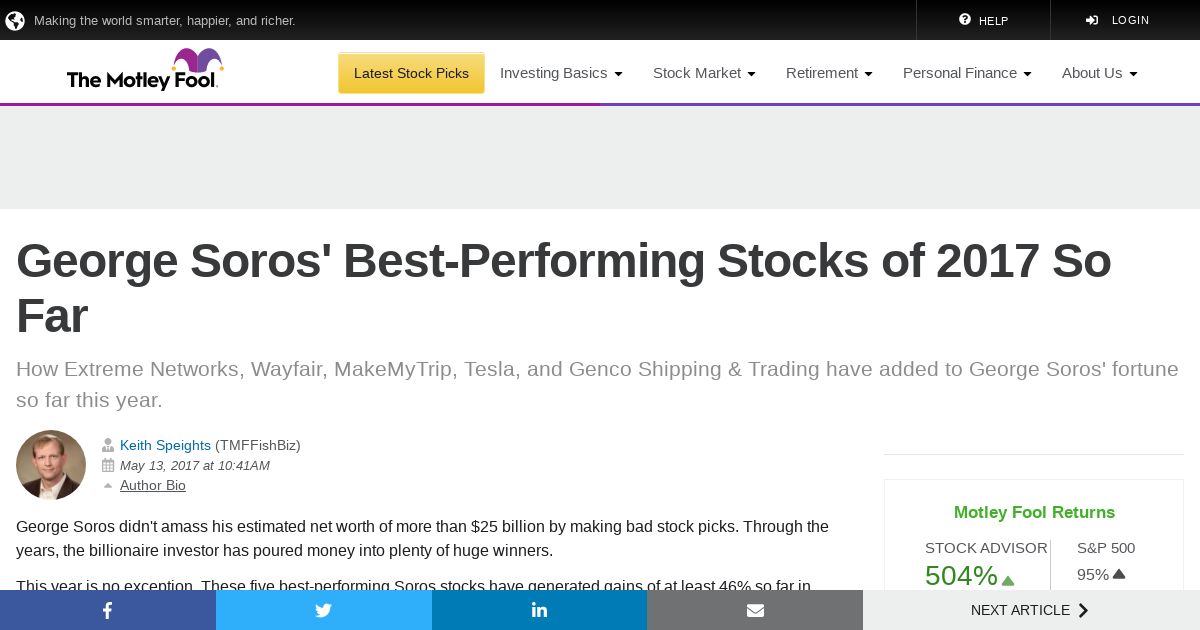
Task: Share article on Facebook
Action: [x=108, y=610]
